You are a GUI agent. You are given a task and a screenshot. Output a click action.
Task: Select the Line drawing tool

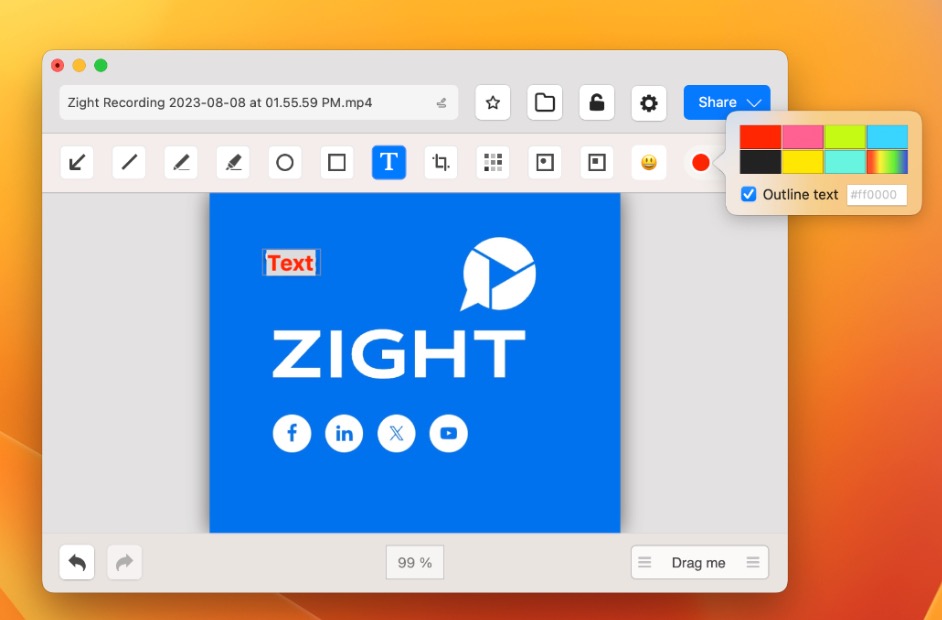pyautogui.click(x=129, y=162)
